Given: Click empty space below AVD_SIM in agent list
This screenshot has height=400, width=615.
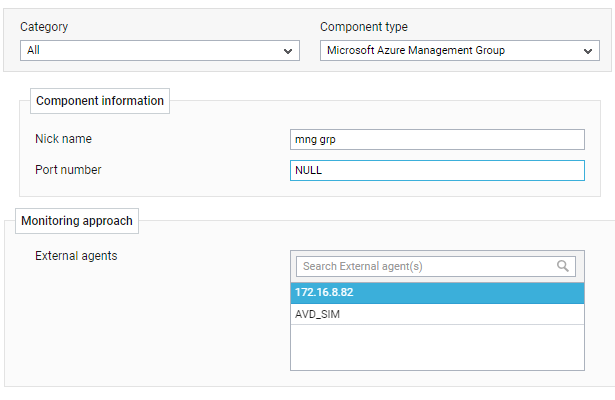Looking at the screenshot, I should [x=437, y=347].
